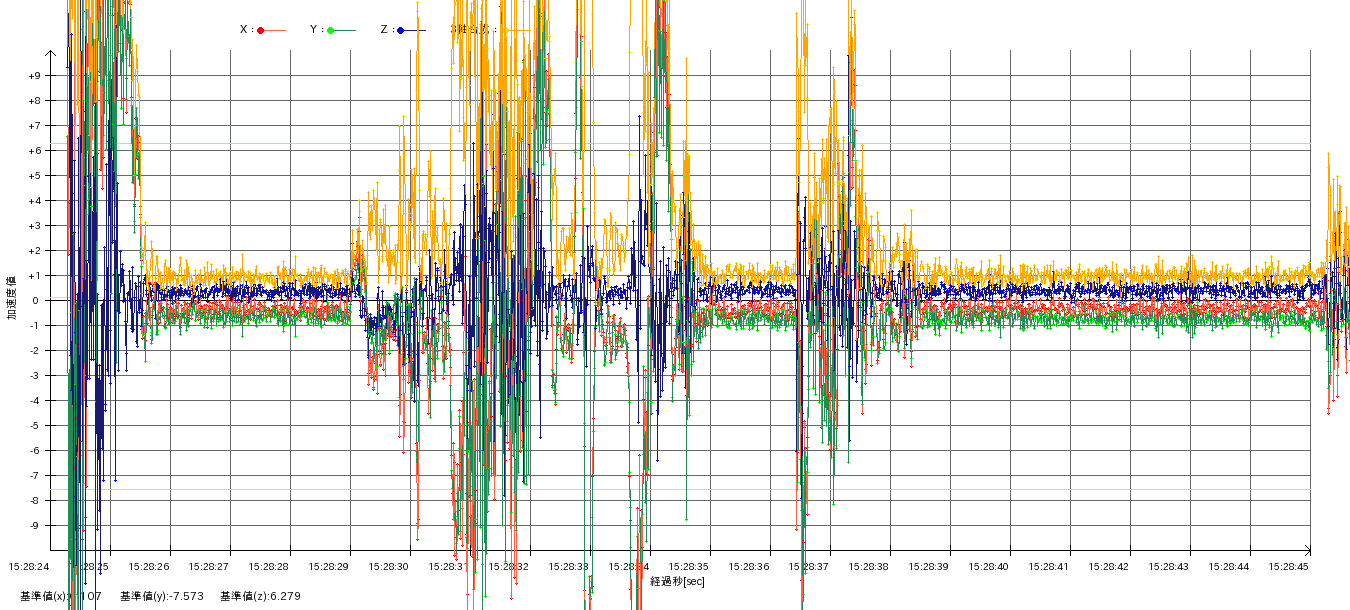Viewport: 1350px width, 610px height.
Task: Select the 15:28:45 time tick label
Action: point(1289,566)
